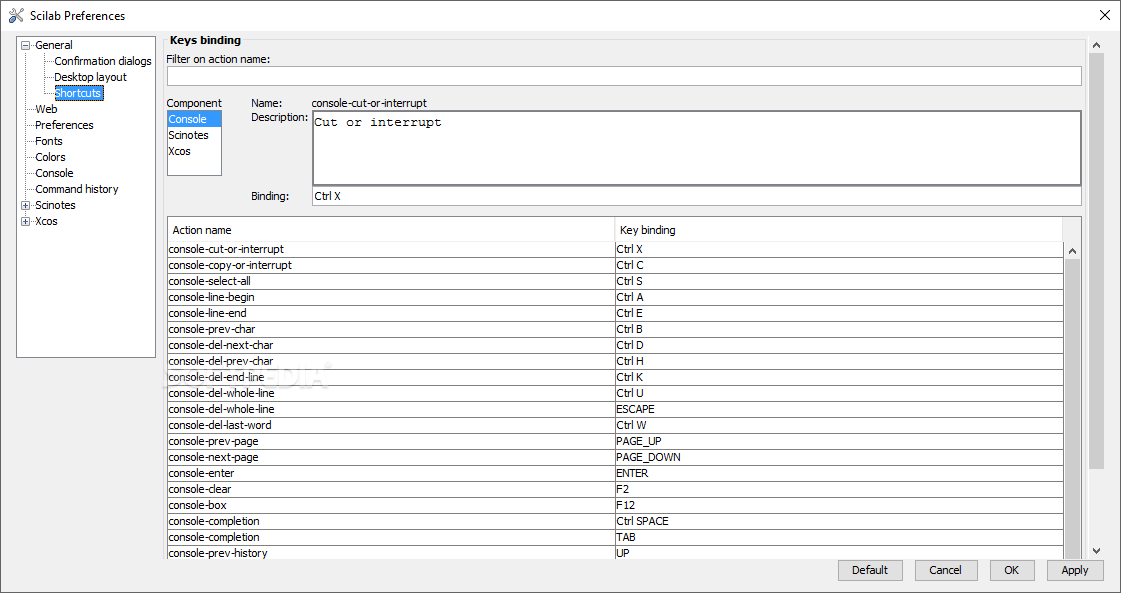Select the console-clear action

tap(391, 489)
